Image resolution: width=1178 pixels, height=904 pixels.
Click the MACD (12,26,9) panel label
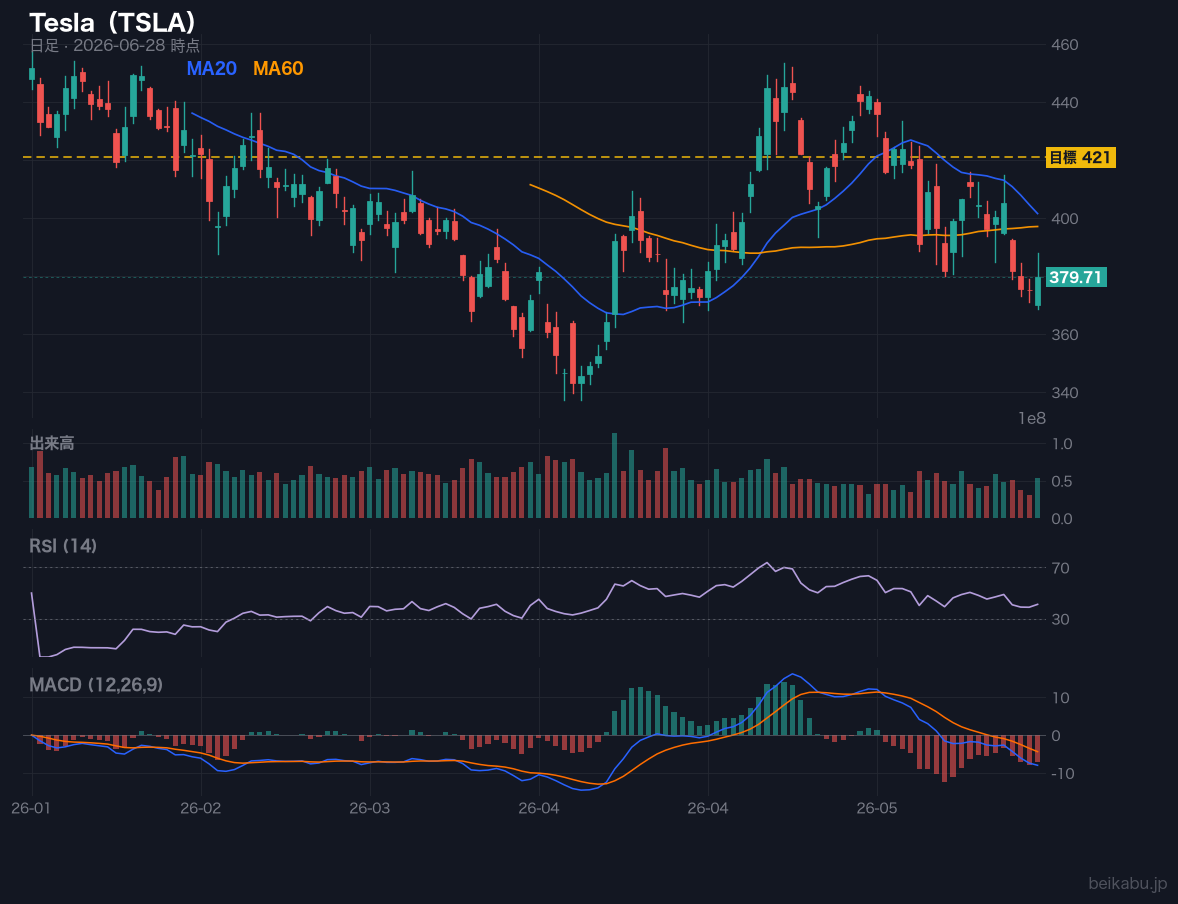(96, 685)
